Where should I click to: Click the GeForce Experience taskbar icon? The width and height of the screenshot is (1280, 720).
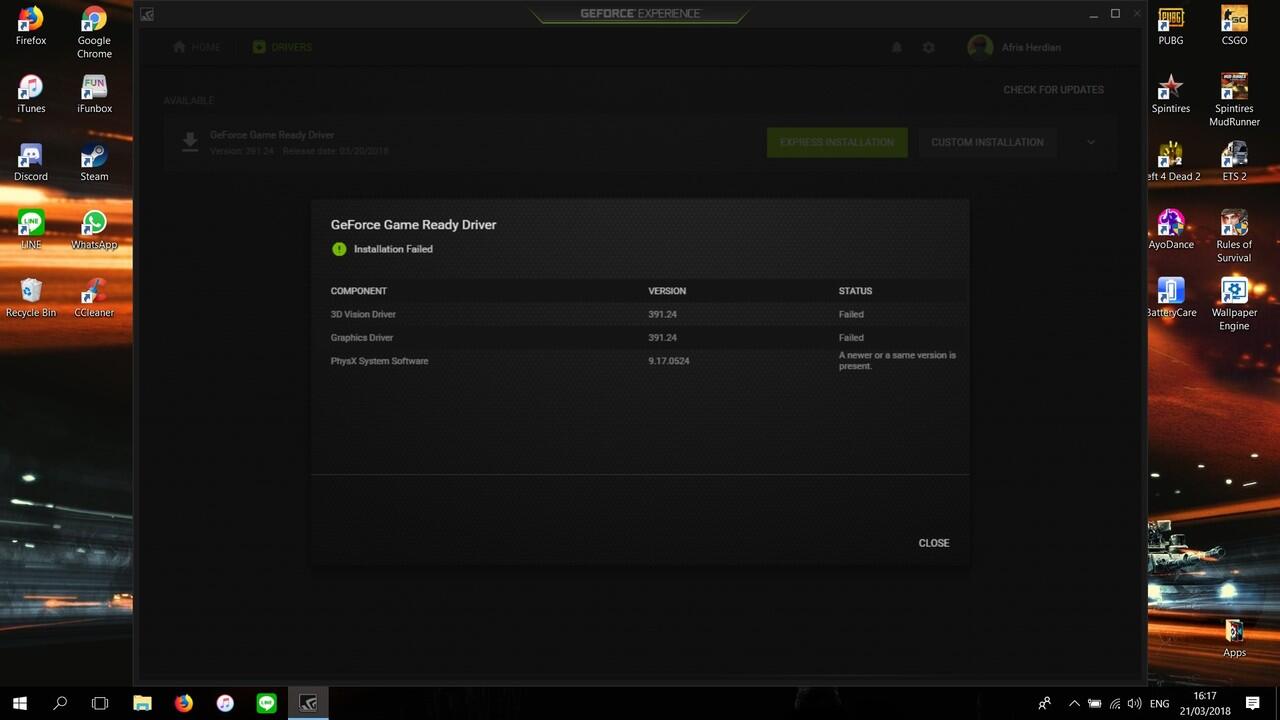pyautogui.click(x=308, y=703)
